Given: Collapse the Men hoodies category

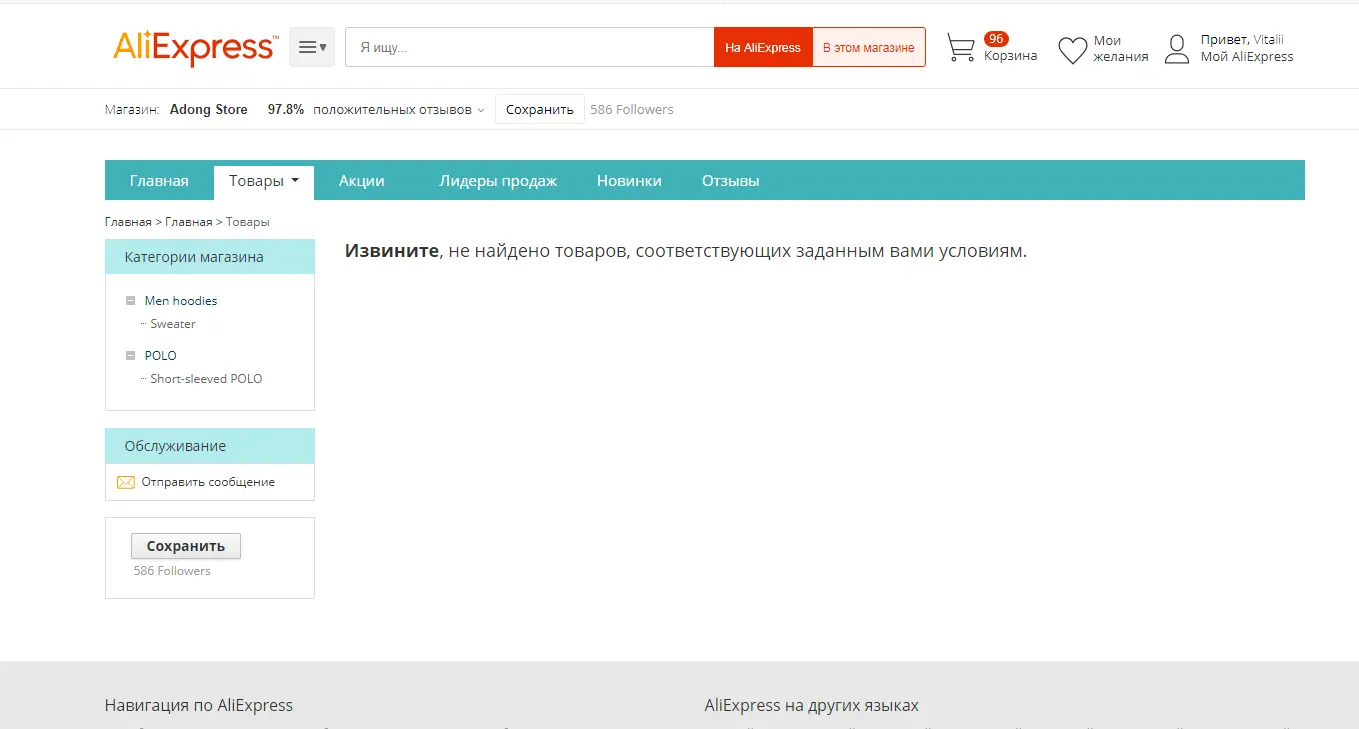Looking at the screenshot, I should click(x=130, y=301).
